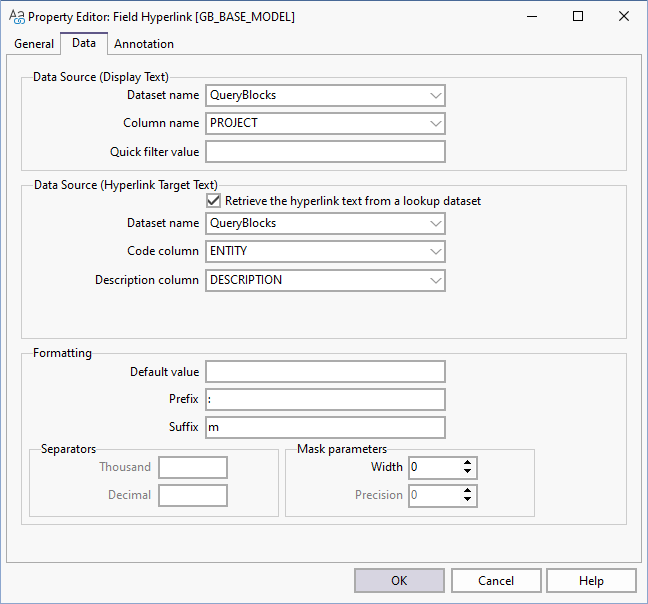
Task: Open the Column name PROJECT dropdown
Action: point(435,124)
